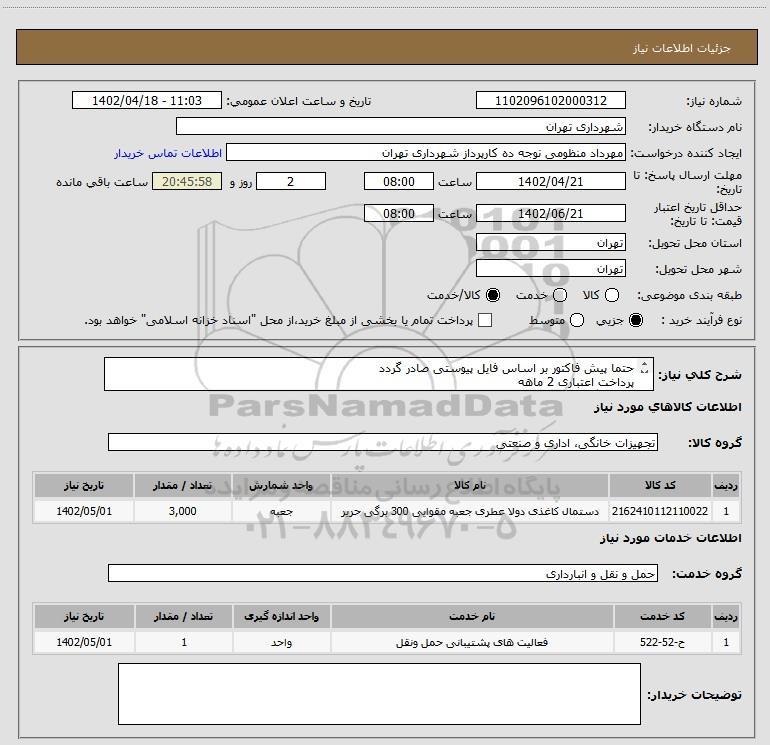
Task: Click the delivery province field تهران
Action: 550,242
